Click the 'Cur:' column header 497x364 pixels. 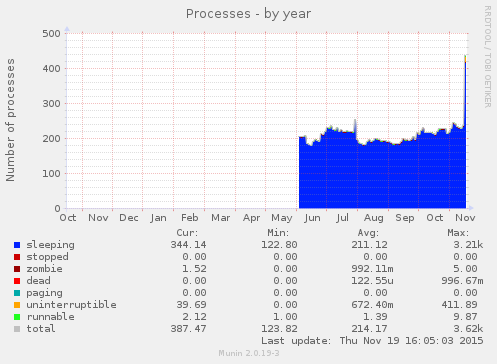coord(187,233)
